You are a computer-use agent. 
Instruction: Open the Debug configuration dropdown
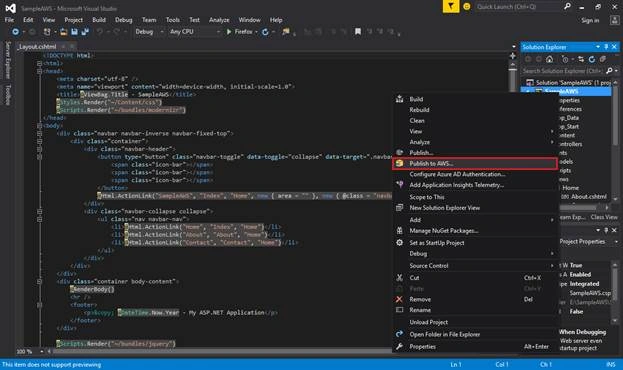pyautogui.click(x=149, y=31)
